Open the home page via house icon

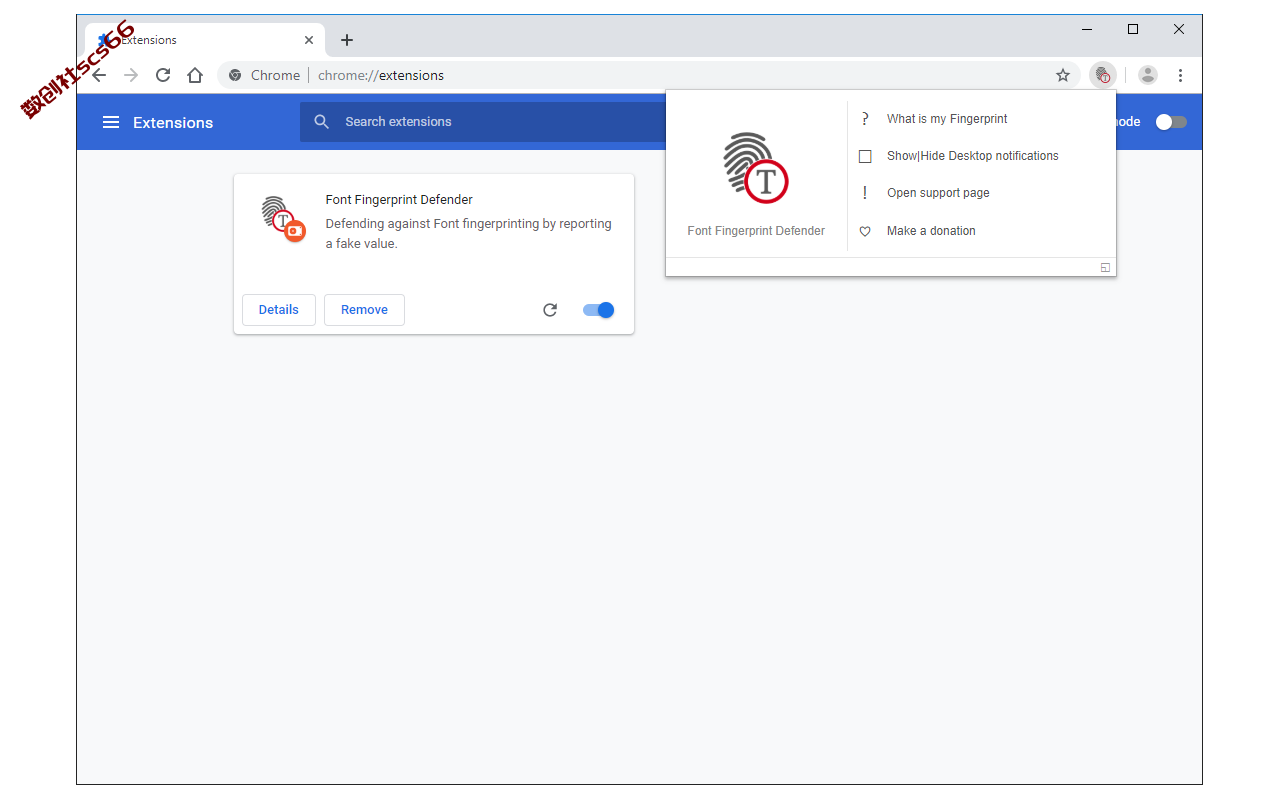point(195,75)
